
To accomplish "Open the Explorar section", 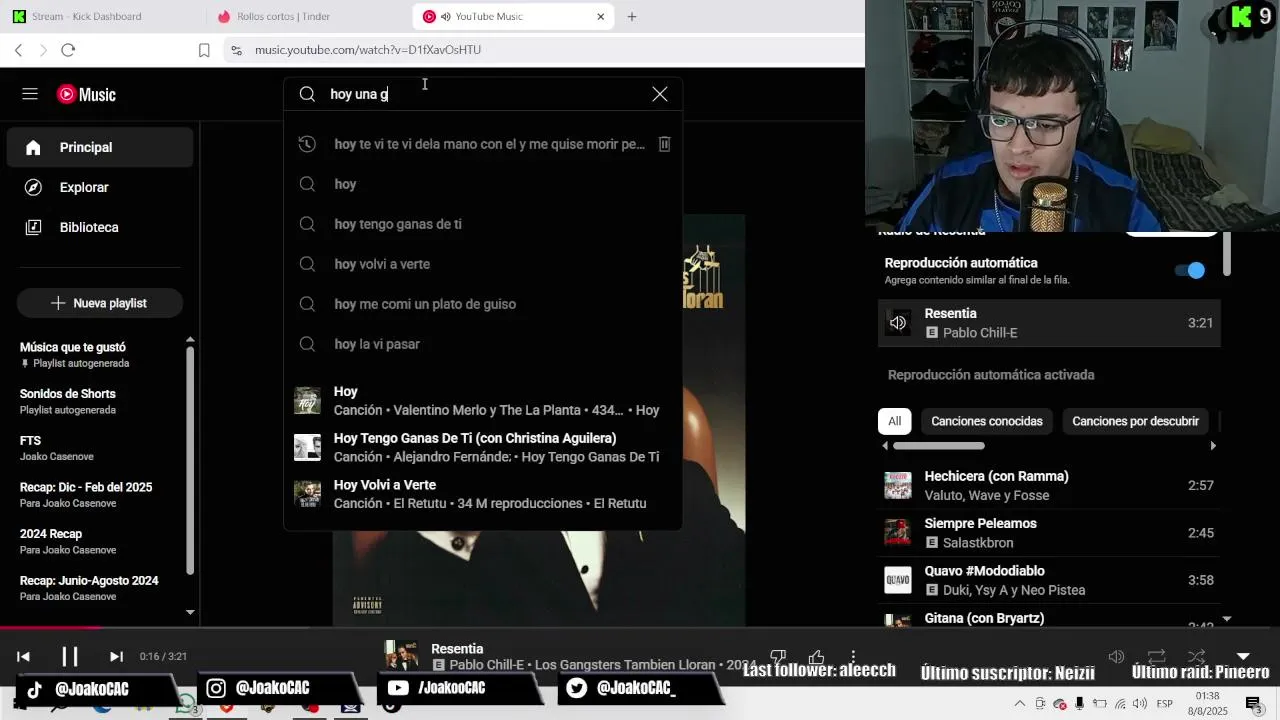I will tap(100, 187).
